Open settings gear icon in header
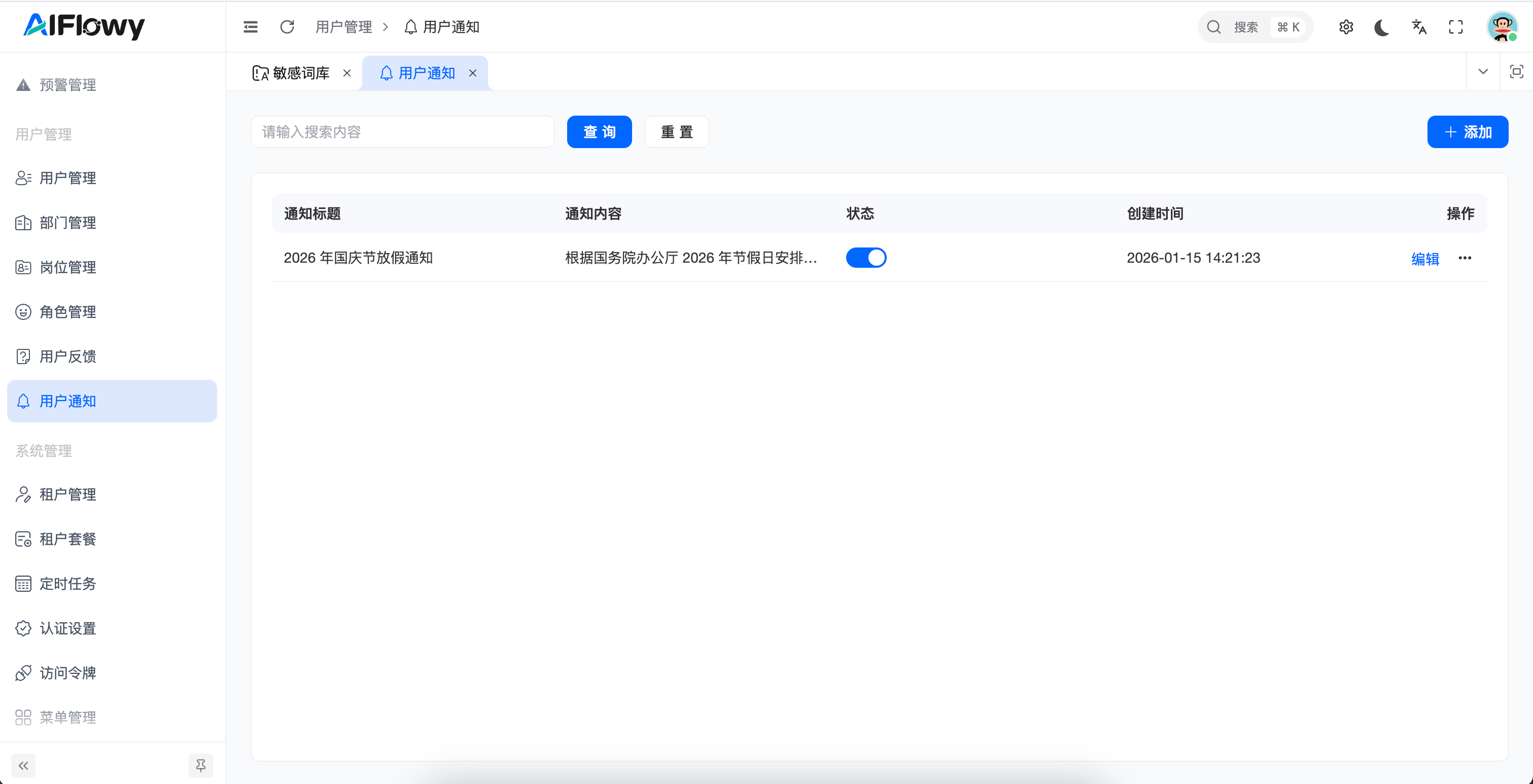Screen dimensions: 1533x784 tap(1346, 27)
